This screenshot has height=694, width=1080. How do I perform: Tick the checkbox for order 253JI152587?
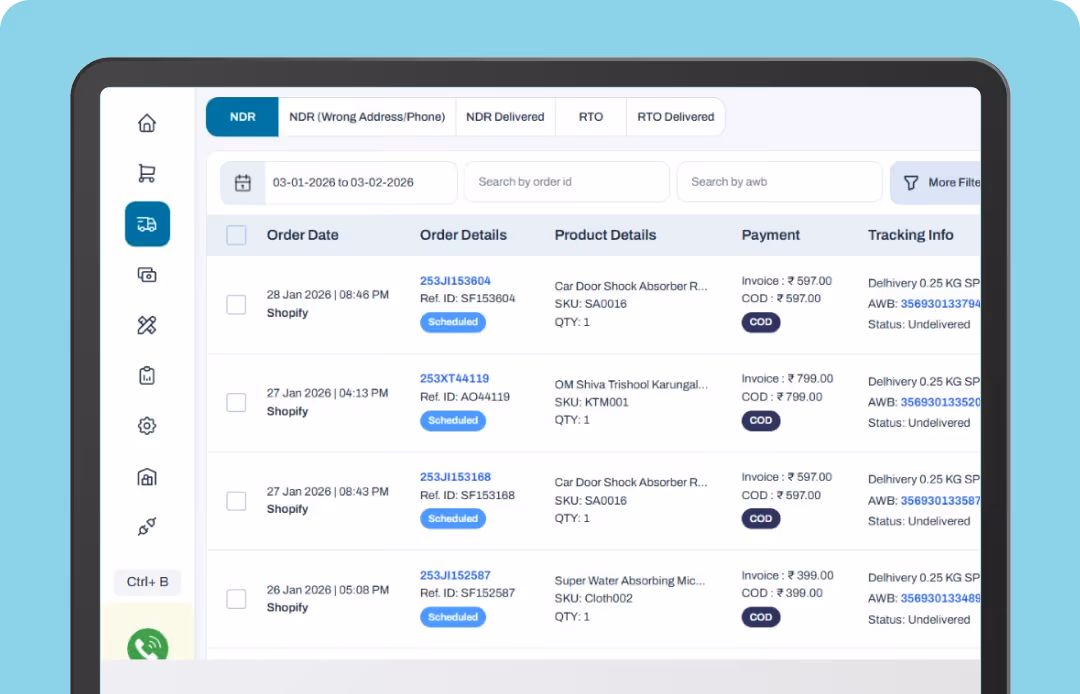pyautogui.click(x=236, y=599)
